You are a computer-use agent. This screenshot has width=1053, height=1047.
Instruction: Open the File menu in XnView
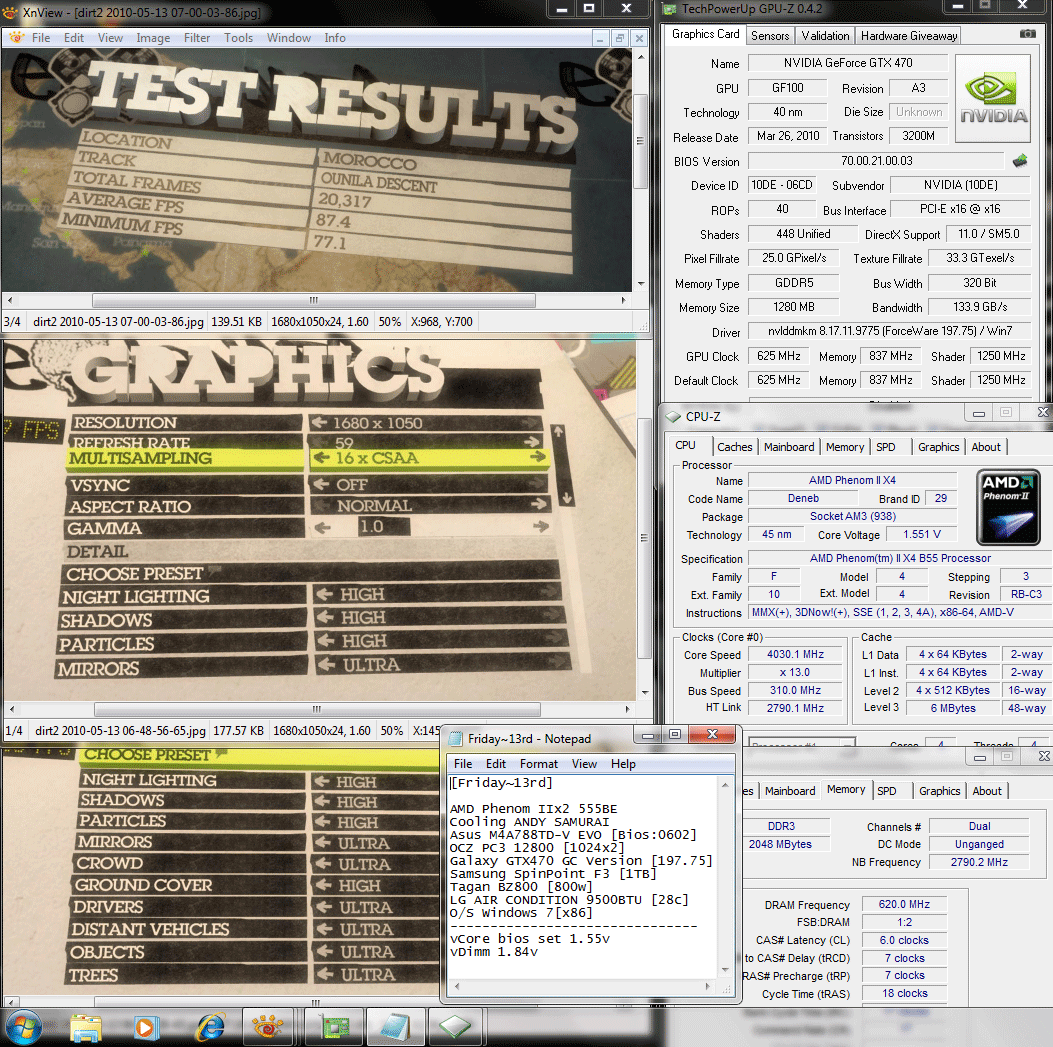pos(41,38)
